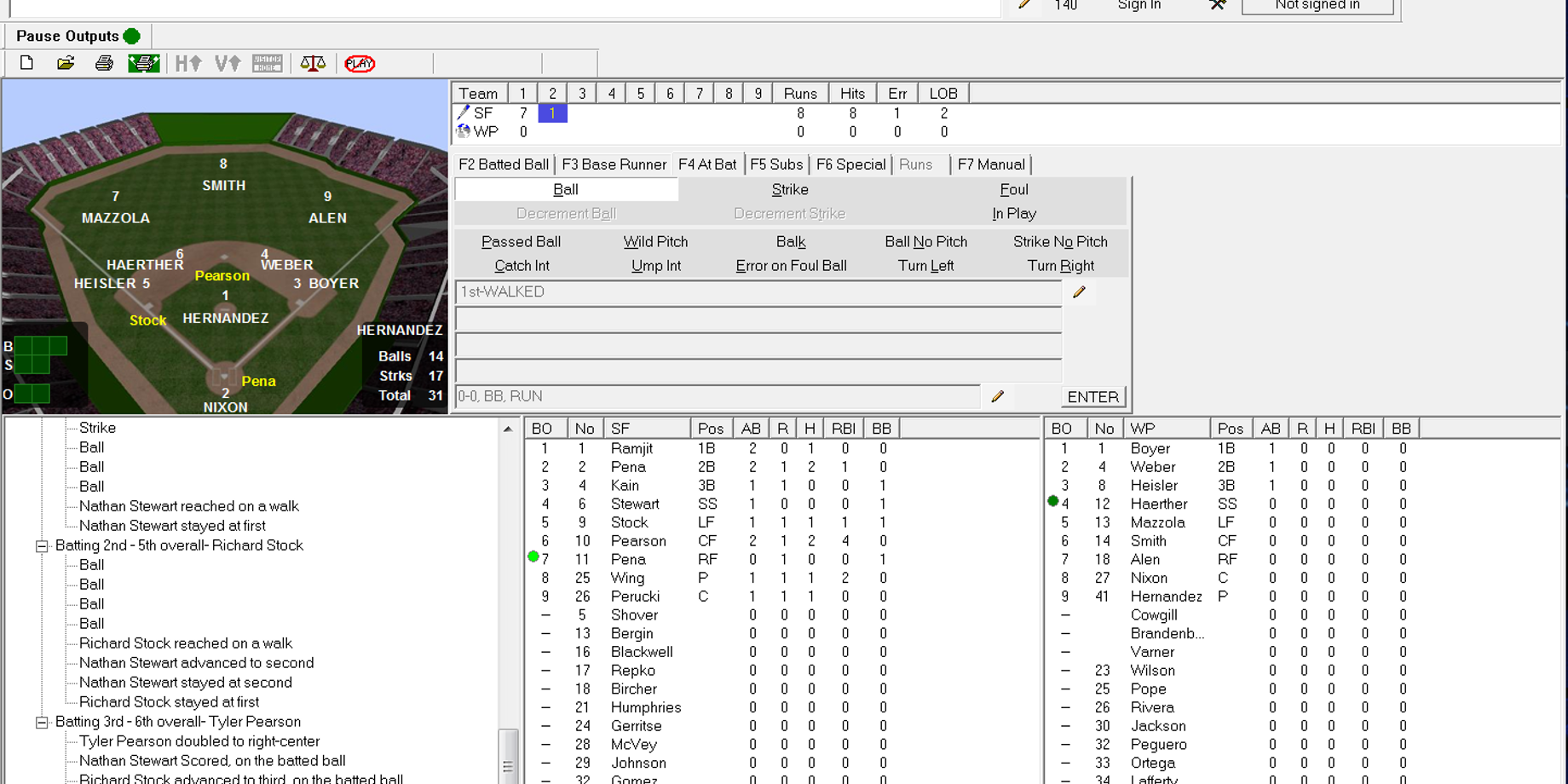Open the F7 Manual tab
This screenshot has height=784, width=1568.
tap(991, 164)
